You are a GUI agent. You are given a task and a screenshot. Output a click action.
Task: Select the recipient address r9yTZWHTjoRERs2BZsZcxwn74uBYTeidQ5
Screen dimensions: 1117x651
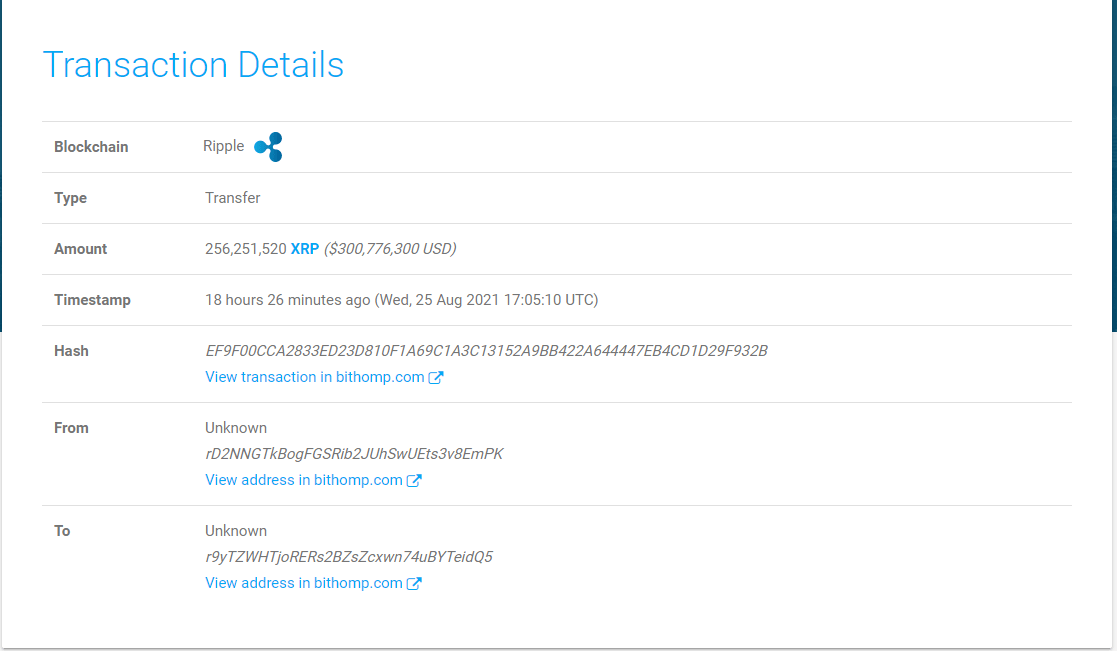coord(349,557)
